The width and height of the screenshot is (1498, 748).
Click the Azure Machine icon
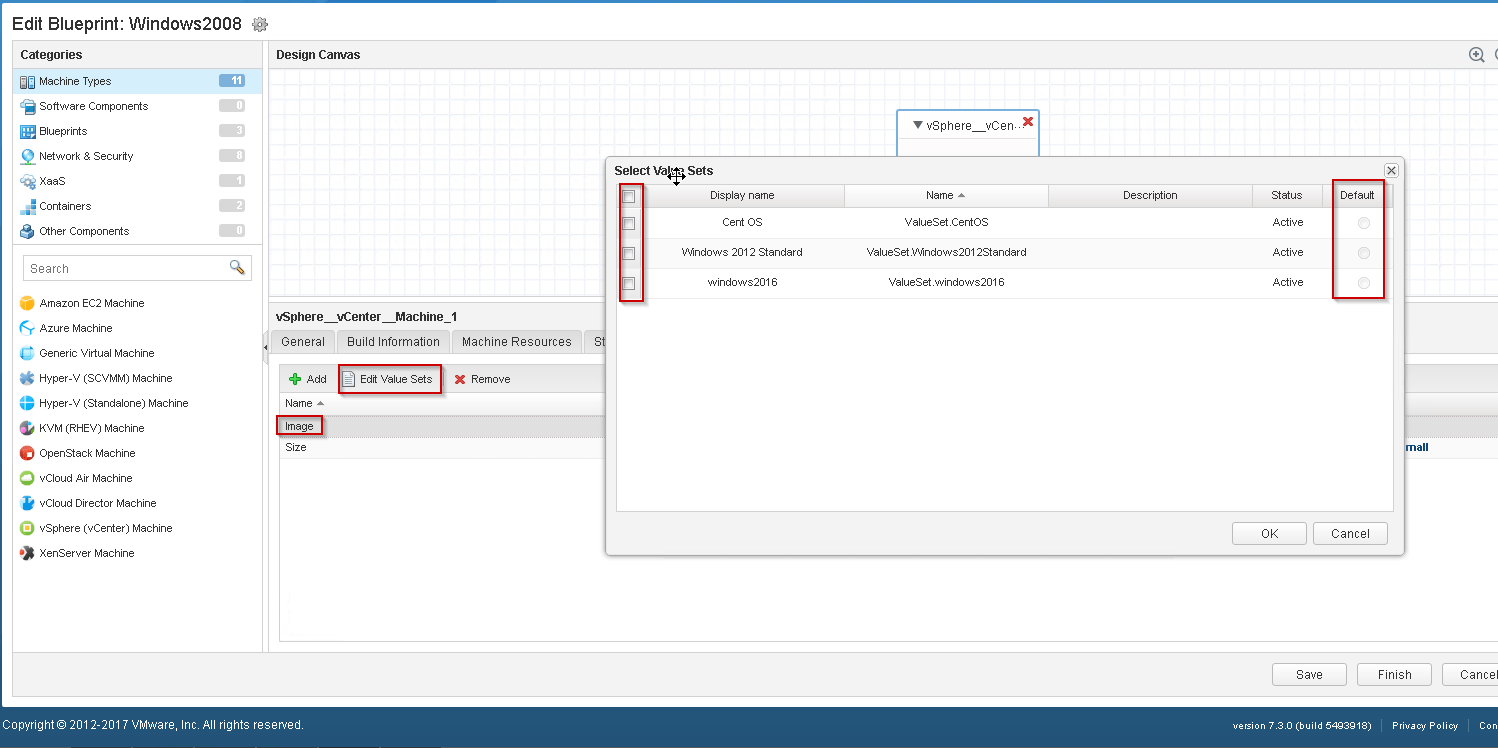click(x=28, y=328)
